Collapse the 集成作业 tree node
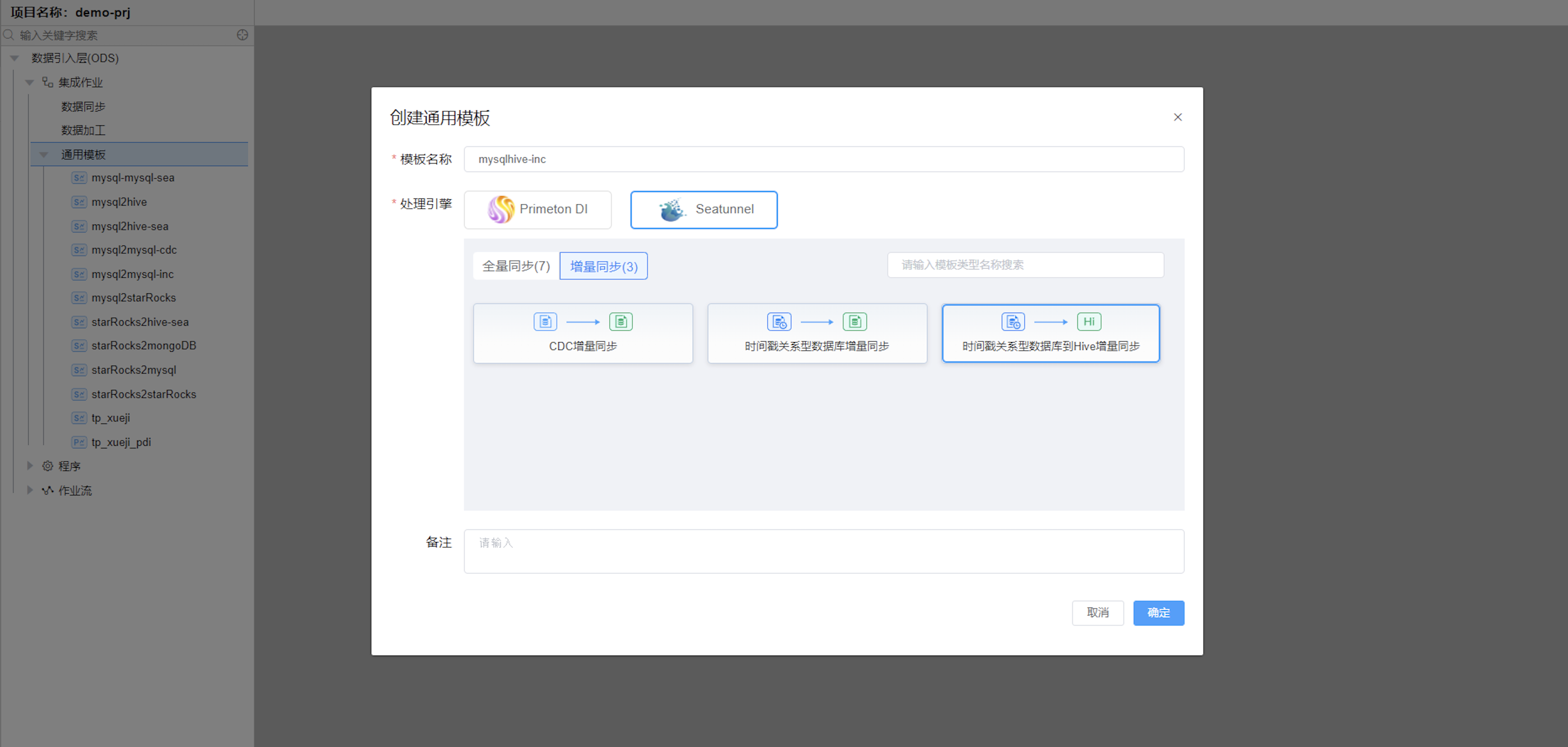1568x747 pixels. point(29,82)
